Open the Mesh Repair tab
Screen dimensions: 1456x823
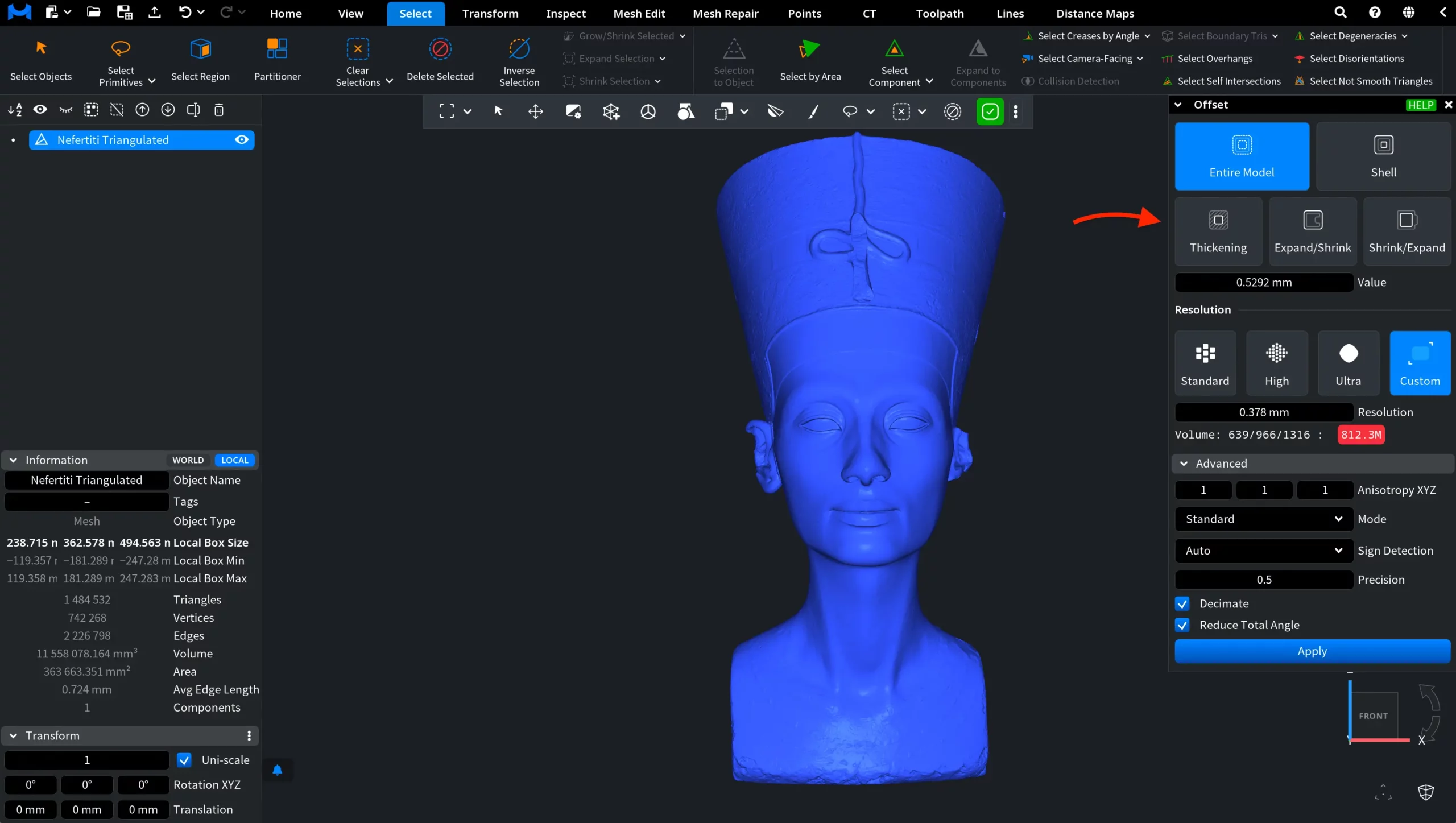(726, 13)
